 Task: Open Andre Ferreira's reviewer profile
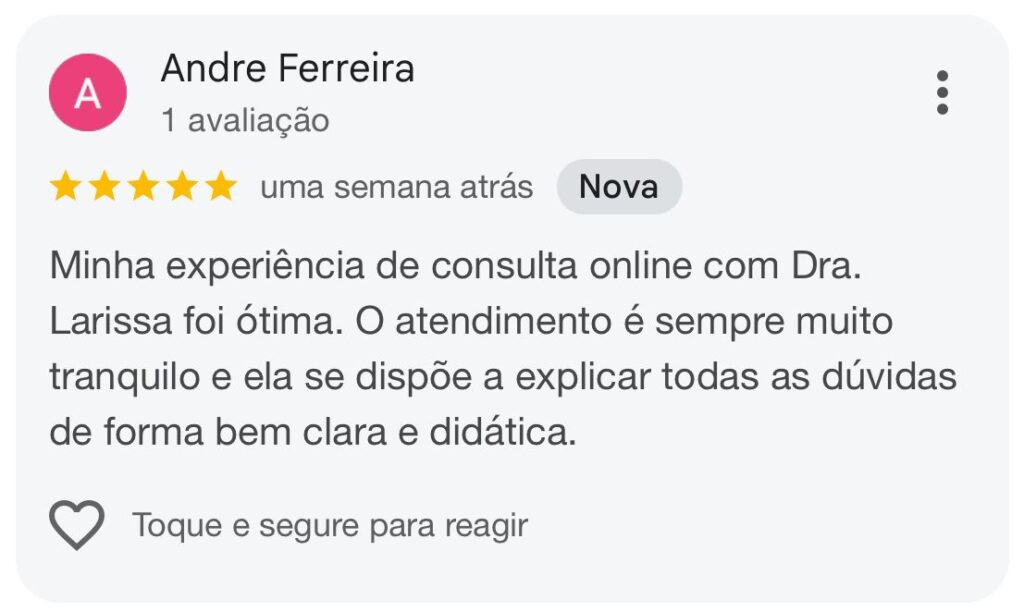[287, 69]
